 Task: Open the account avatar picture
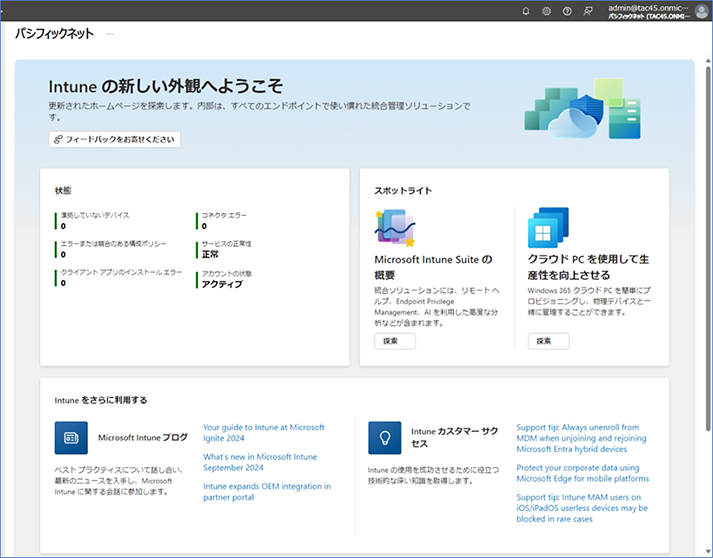coord(702,11)
